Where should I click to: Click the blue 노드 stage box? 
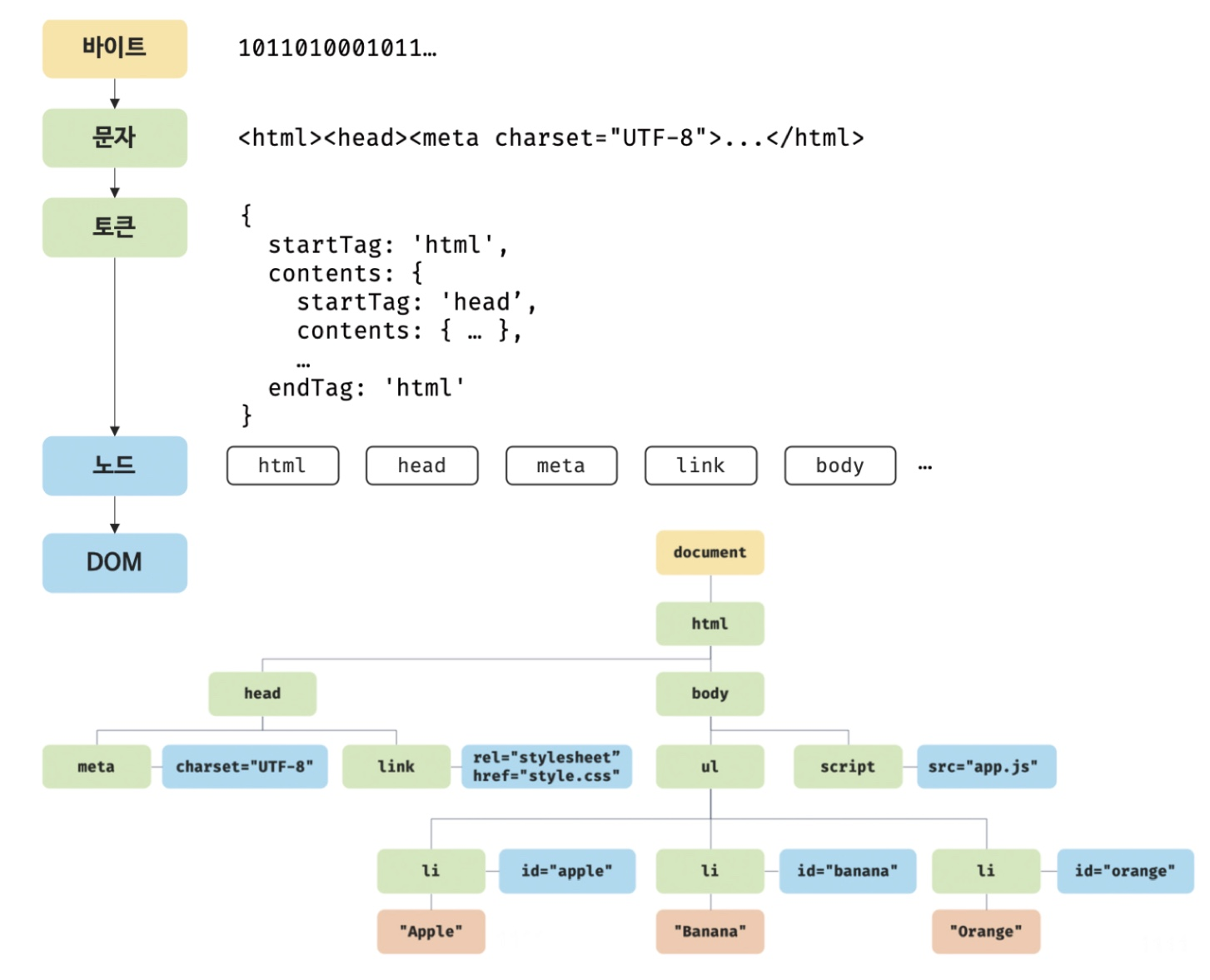tap(115, 465)
